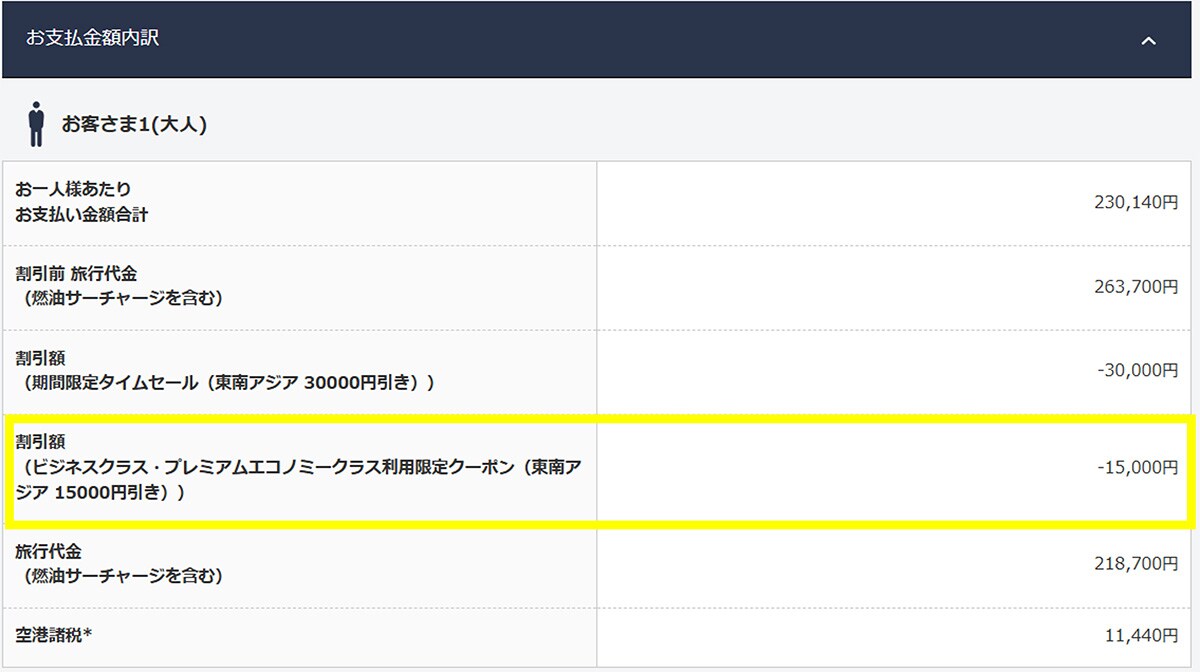The width and height of the screenshot is (1200, 672).
Task: Select the 230,140円 total amount
Action: point(1136,203)
